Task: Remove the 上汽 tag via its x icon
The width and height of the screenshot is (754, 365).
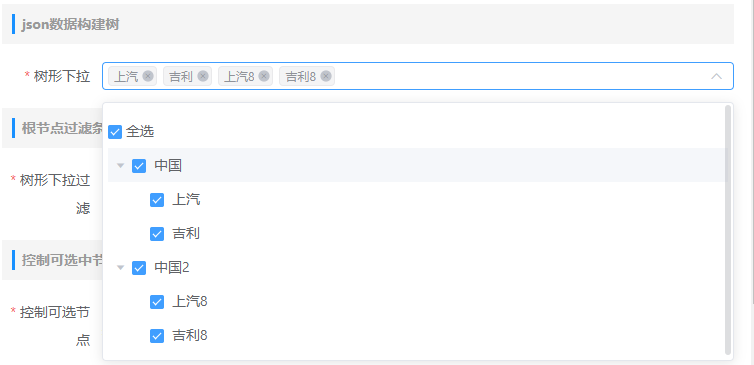Action: click(x=148, y=76)
